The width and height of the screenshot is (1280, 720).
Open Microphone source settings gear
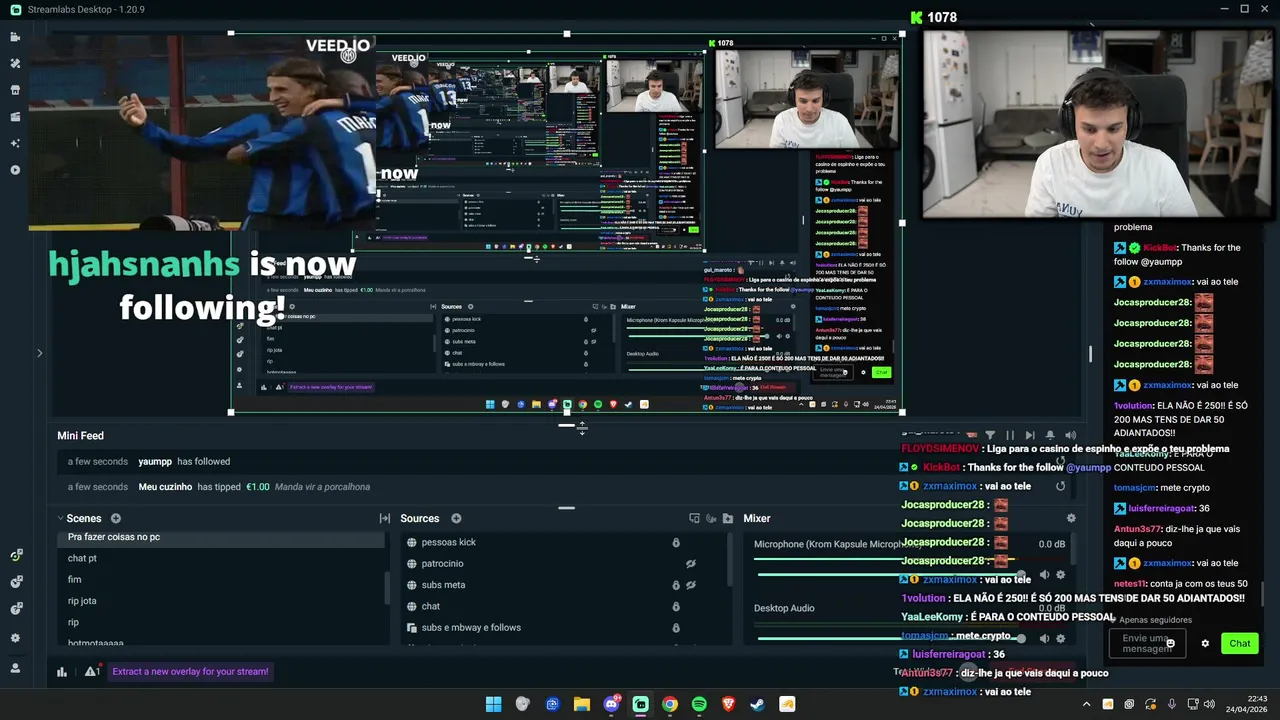pos(1061,575)
